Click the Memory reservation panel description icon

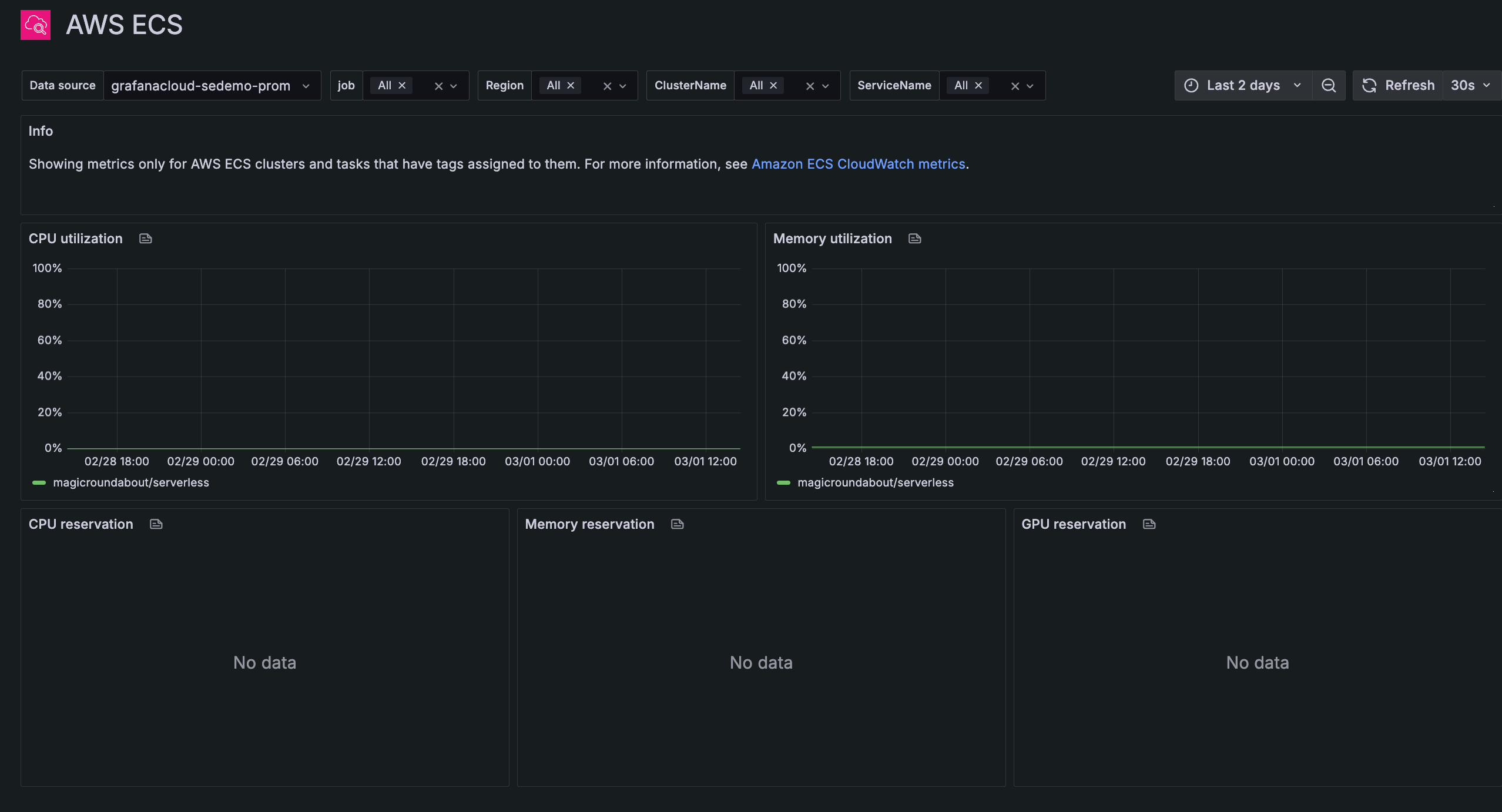click(678, 524)
